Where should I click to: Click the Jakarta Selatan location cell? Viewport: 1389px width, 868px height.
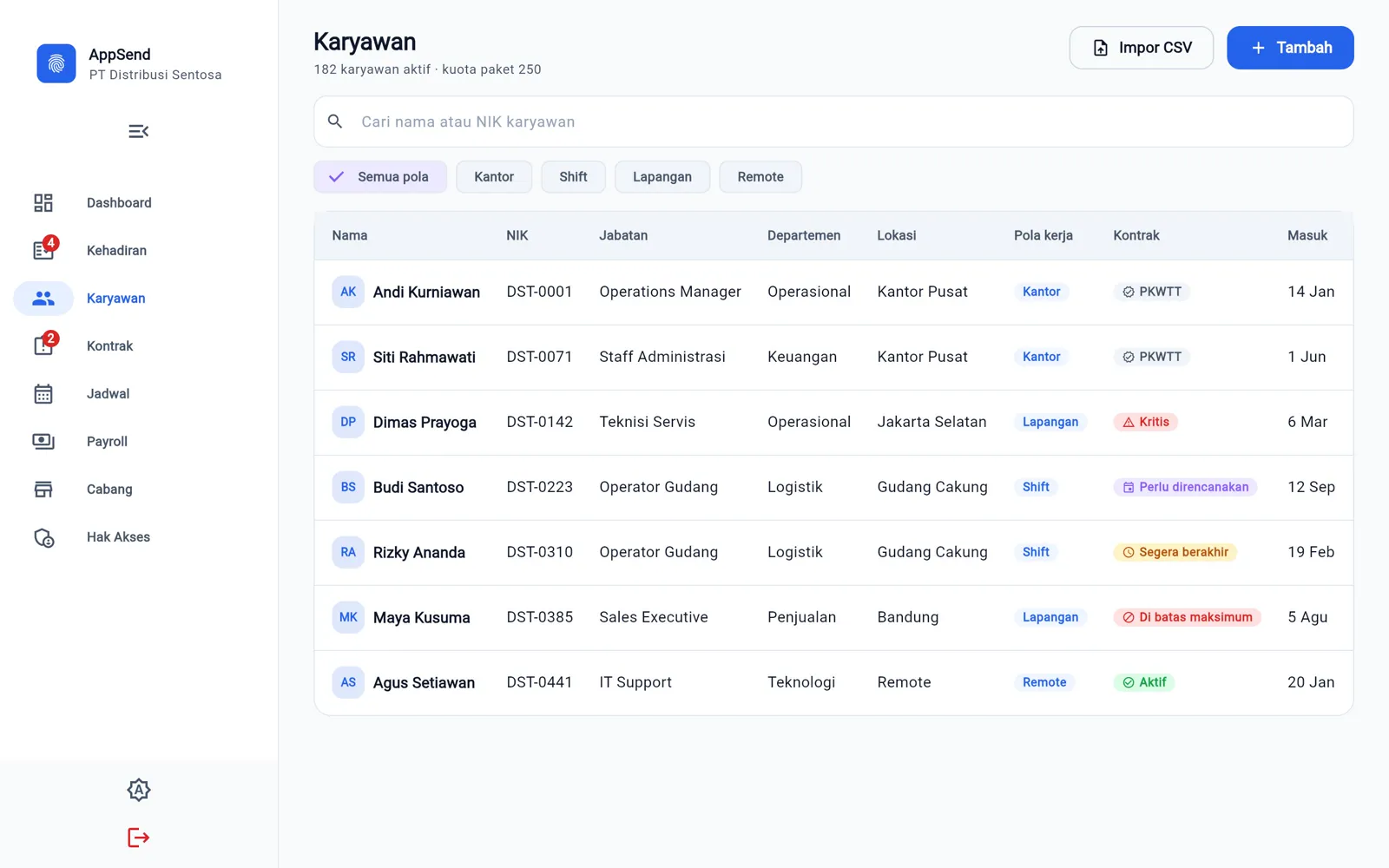pos(931,422)
